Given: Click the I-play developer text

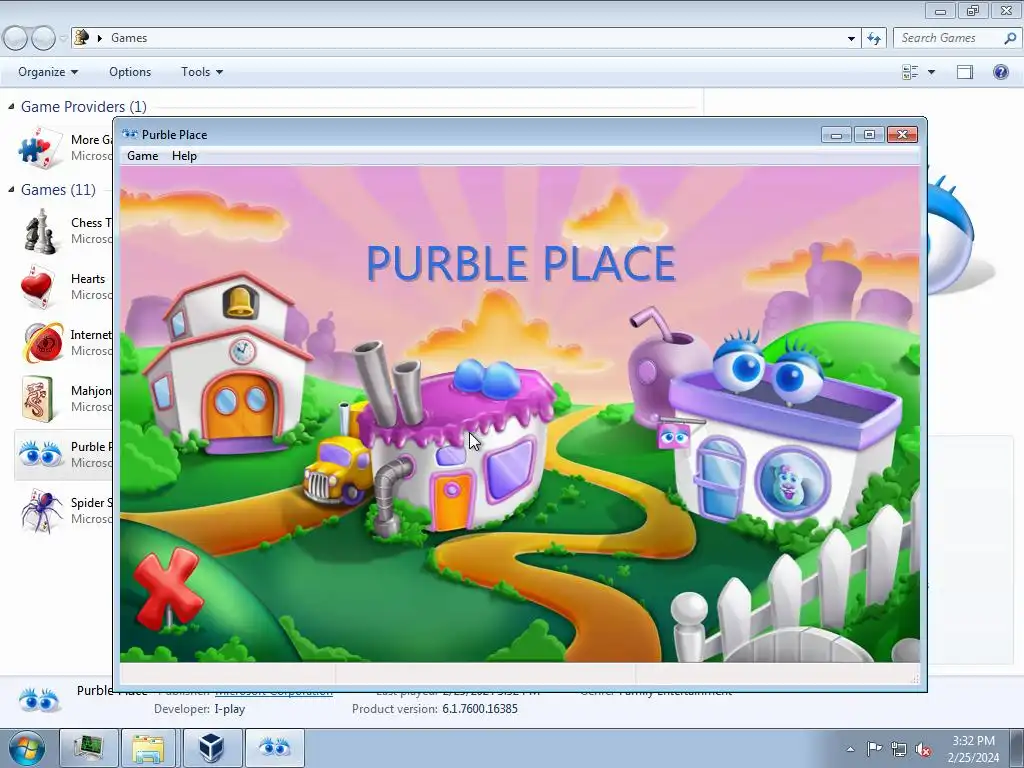Looking at the screenshot, I should [230, 709].
